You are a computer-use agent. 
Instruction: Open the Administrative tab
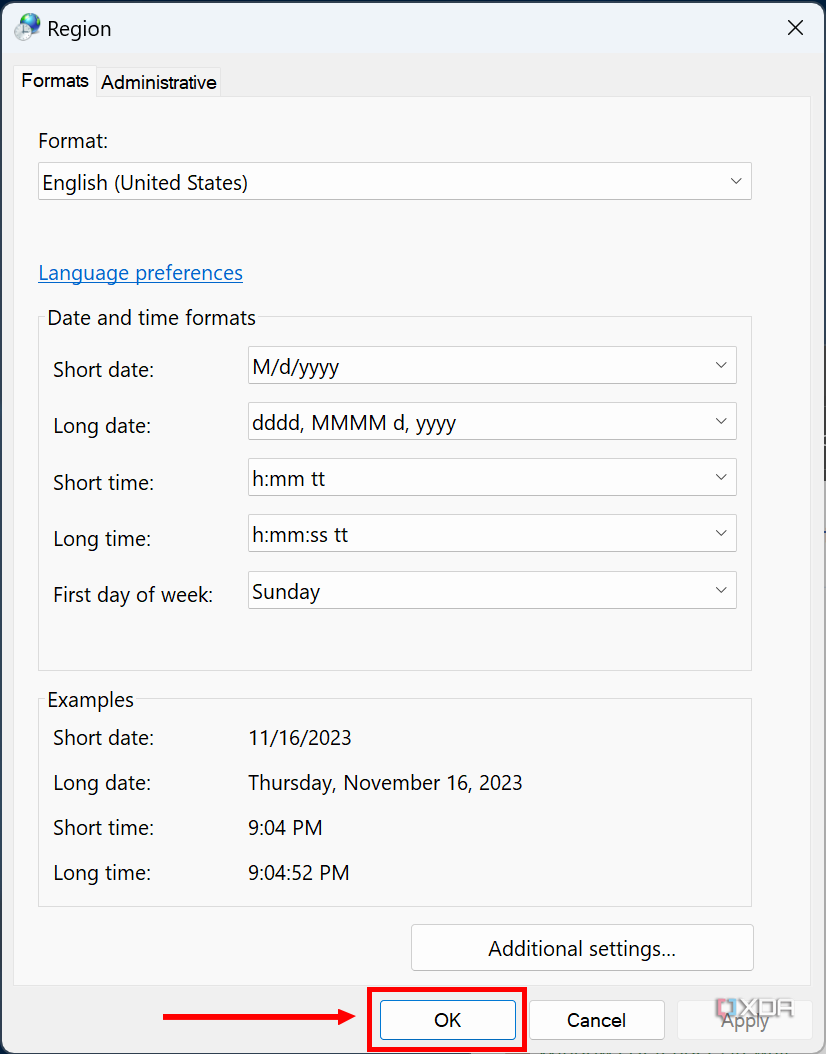click(x=159, y=82)
